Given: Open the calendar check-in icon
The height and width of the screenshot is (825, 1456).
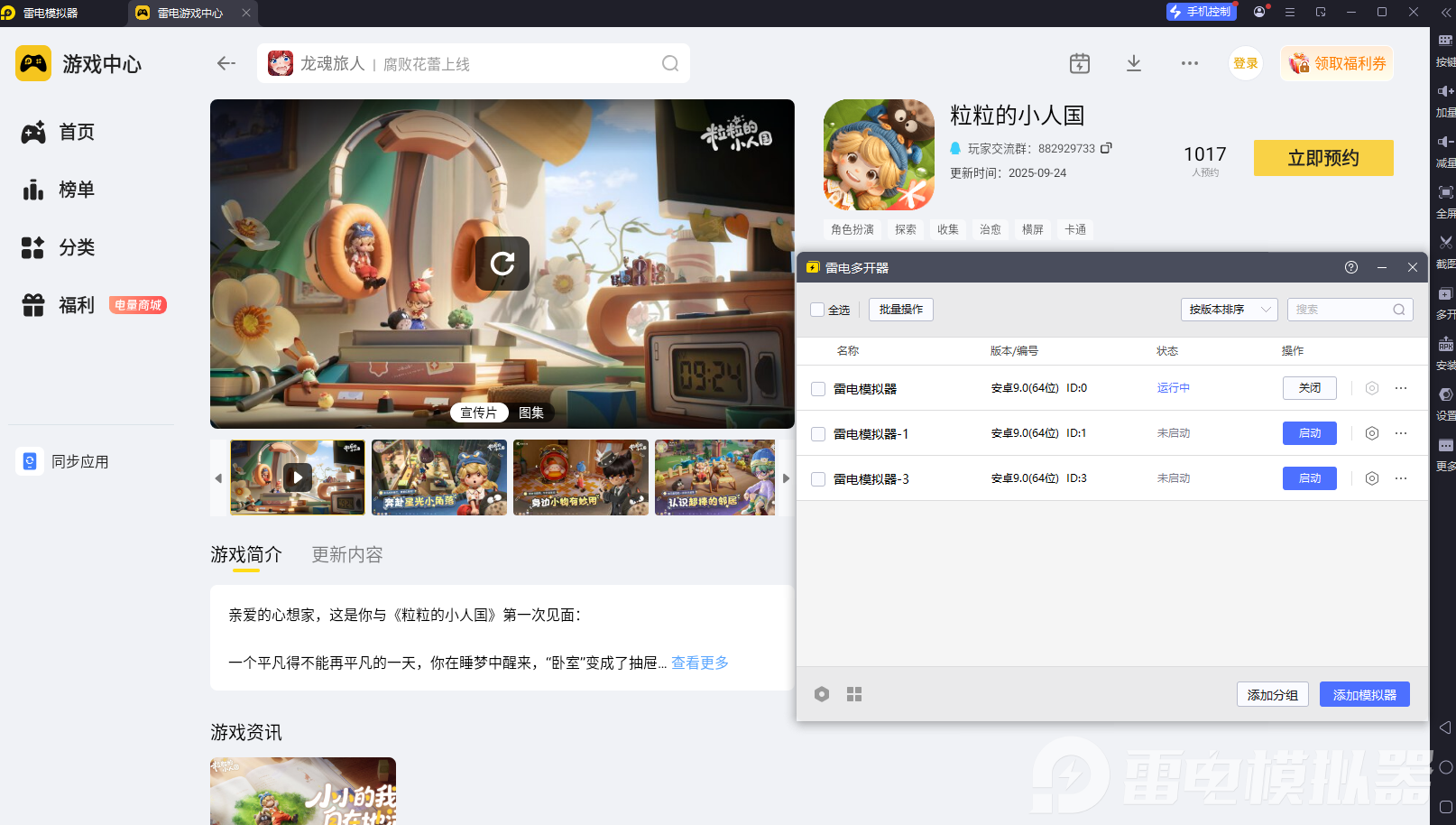Looking at the screenshot, I should tap(1080, 63).
